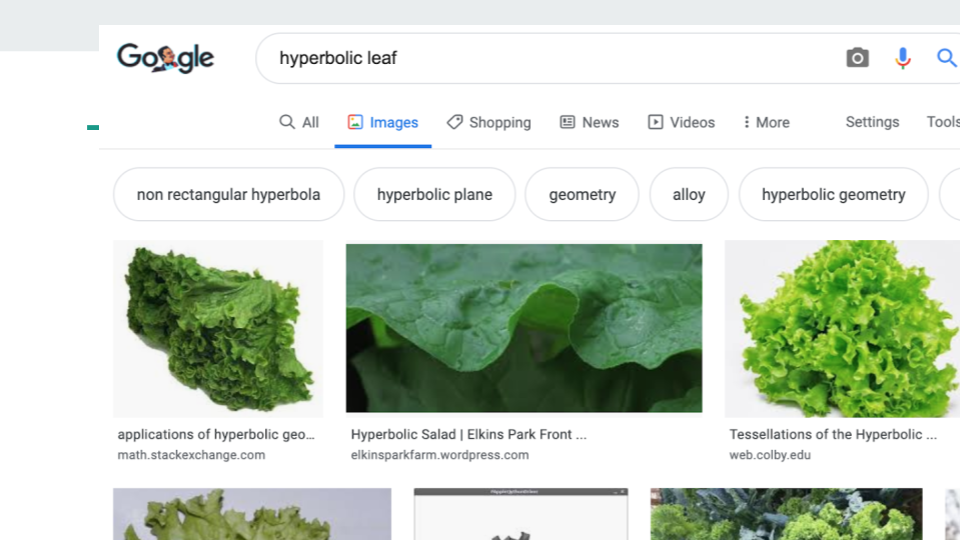The width and height of the screenshot is (960, 540).
Task: Choose the geometry suggestion chip
Action: tap(582, 194)
